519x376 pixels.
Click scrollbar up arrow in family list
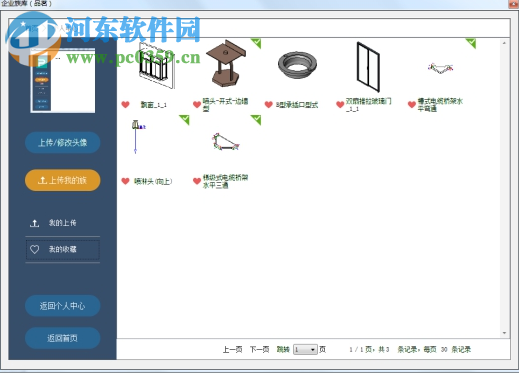tap(504, 43)
